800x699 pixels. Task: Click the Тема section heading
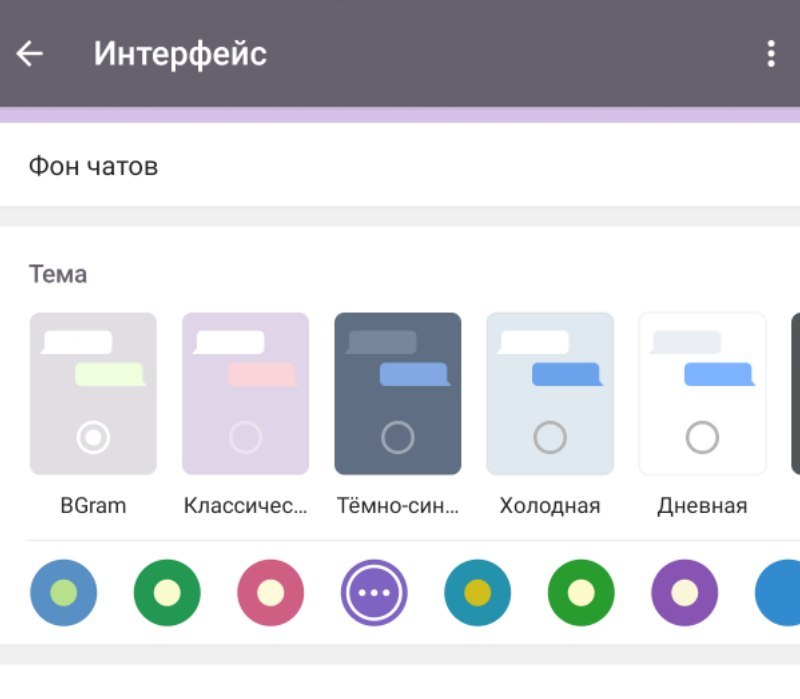(x=58, y=274)
